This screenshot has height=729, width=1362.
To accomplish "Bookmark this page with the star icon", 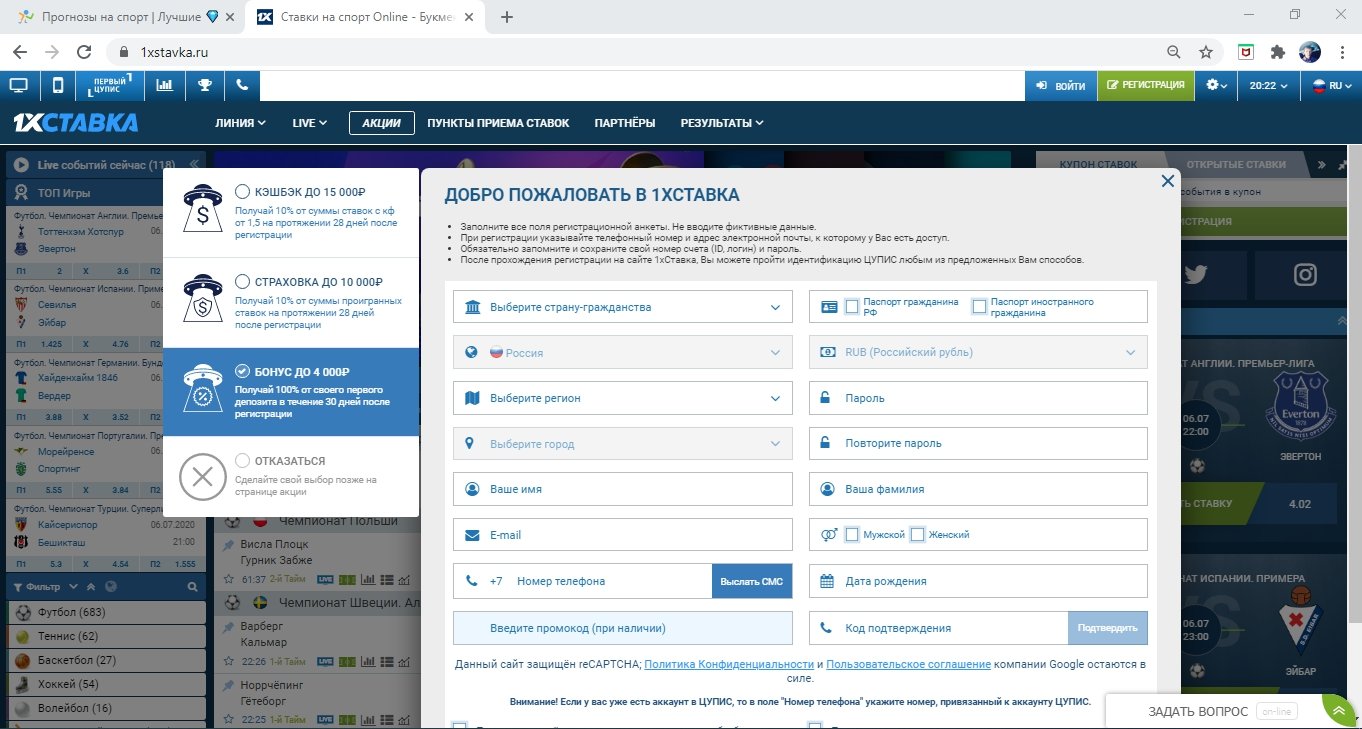I will 1206,52.
